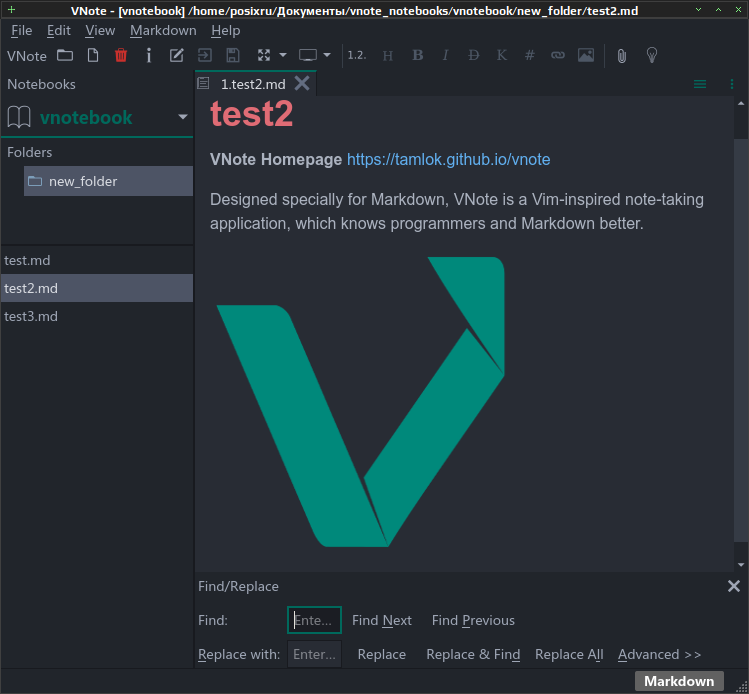The height and width of the screenshot is (694, 749).
Task: Focus the Find input field
Action: (314, 620)
